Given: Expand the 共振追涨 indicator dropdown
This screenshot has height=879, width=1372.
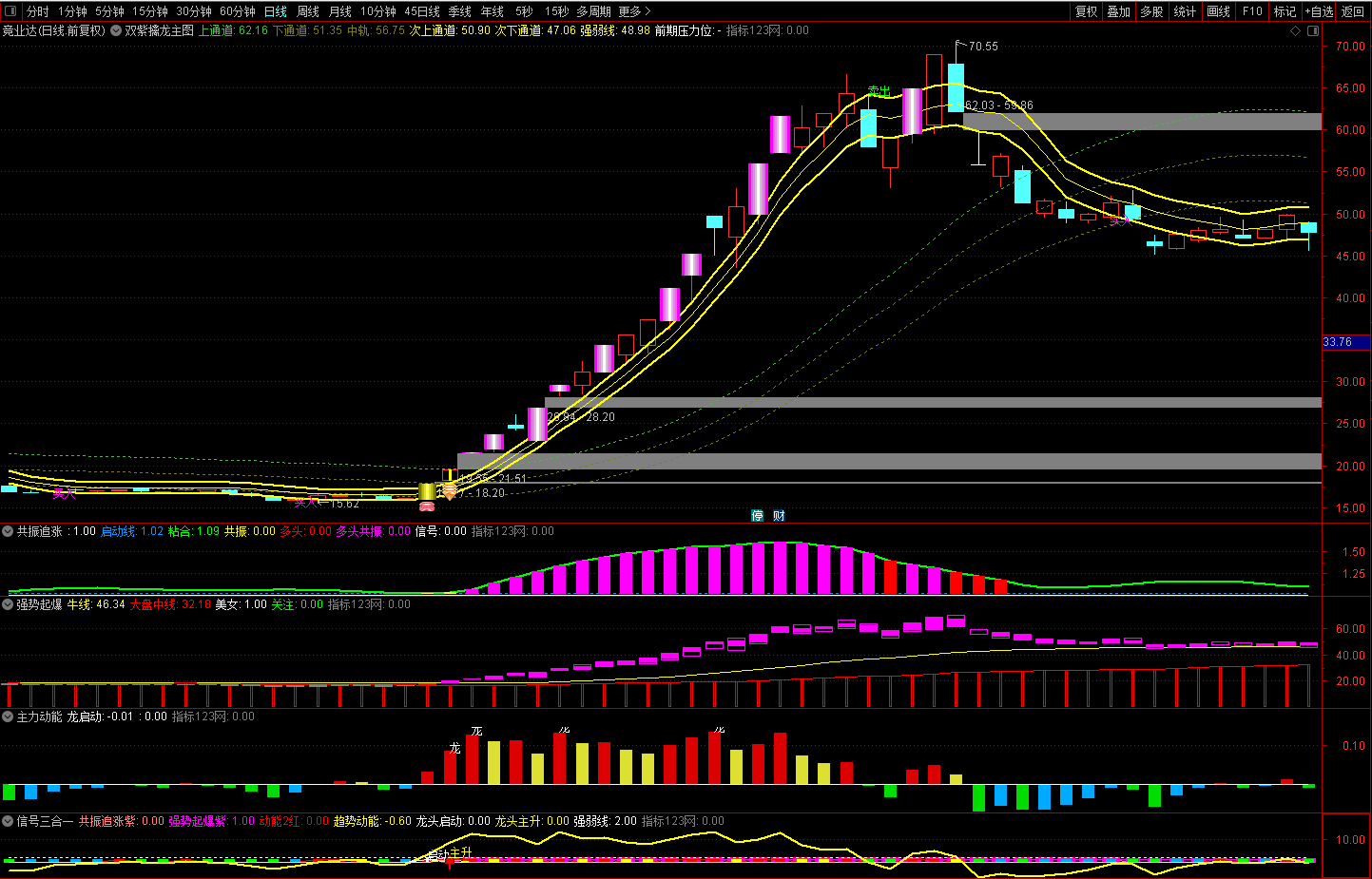Looking at the screenshot, I should click(9, 531).
